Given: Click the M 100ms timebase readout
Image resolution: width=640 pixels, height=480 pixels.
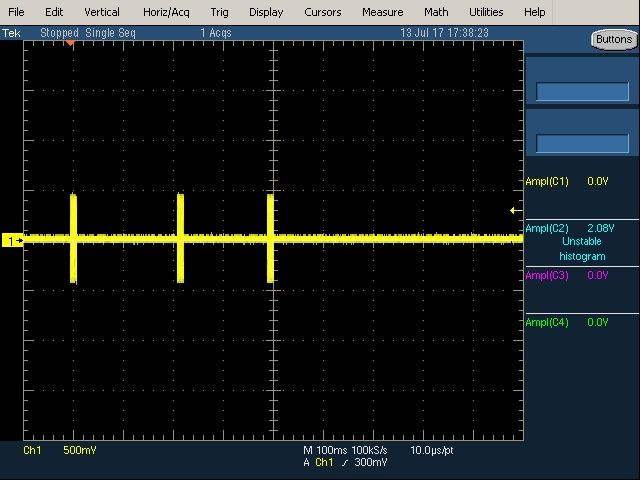Looking at the screenshot, I should [325, 450].
